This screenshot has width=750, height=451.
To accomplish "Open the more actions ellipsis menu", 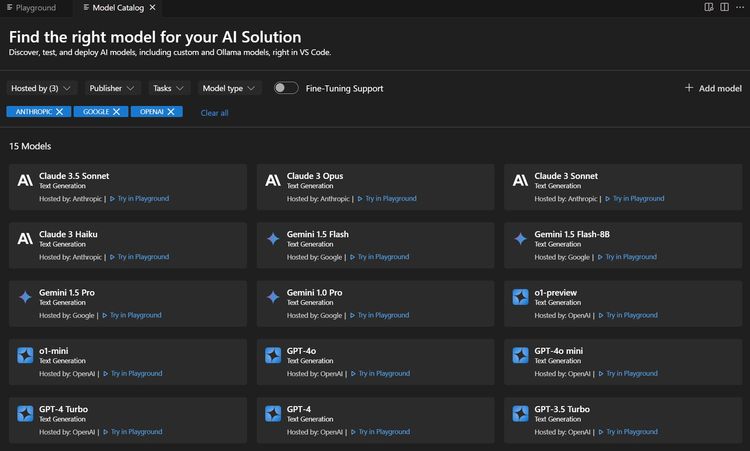I will click(x=739, y=7).
